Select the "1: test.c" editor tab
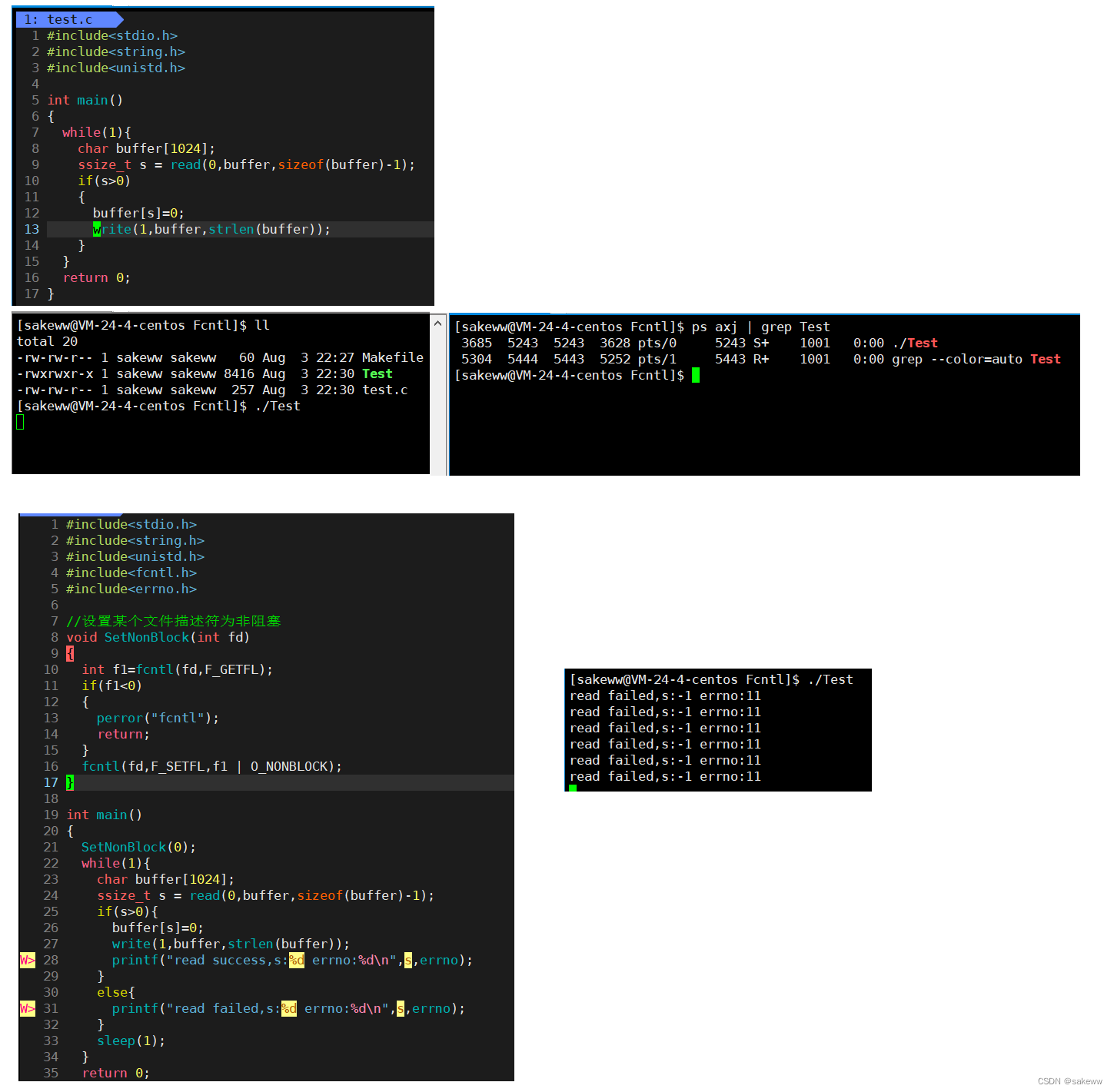Image resolution: width=1114 pixels, height=1092 pixels. pyautogui.click(x=68, y=19)
